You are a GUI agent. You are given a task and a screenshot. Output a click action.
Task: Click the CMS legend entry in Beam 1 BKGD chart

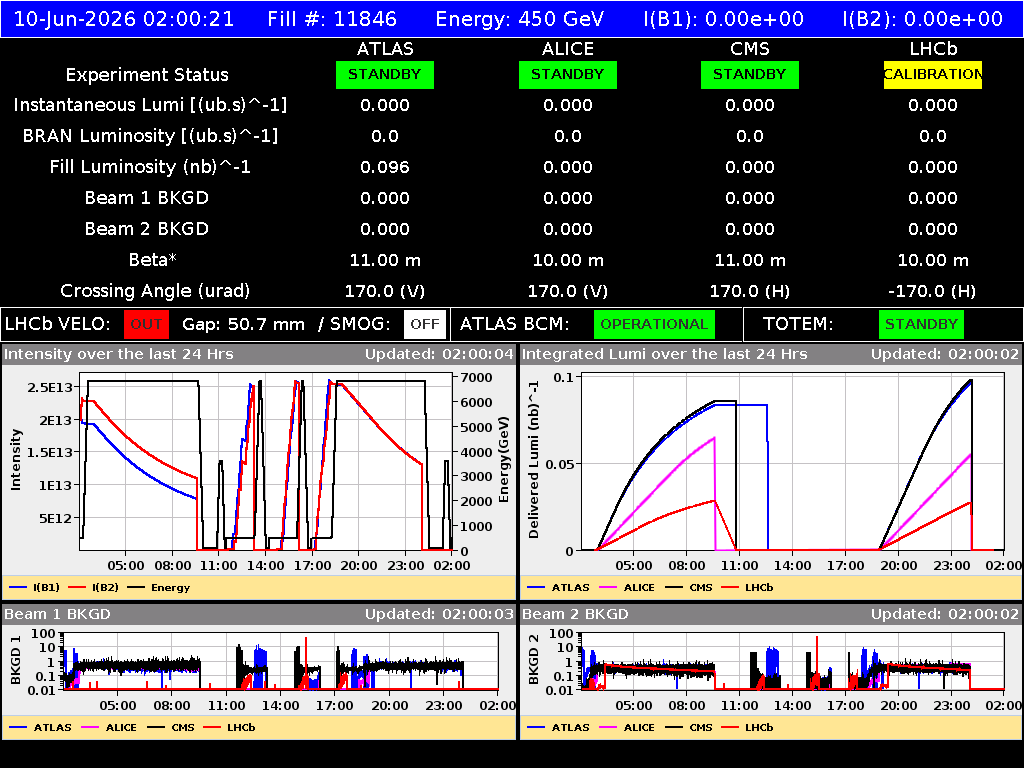click(x=171, y=727)
